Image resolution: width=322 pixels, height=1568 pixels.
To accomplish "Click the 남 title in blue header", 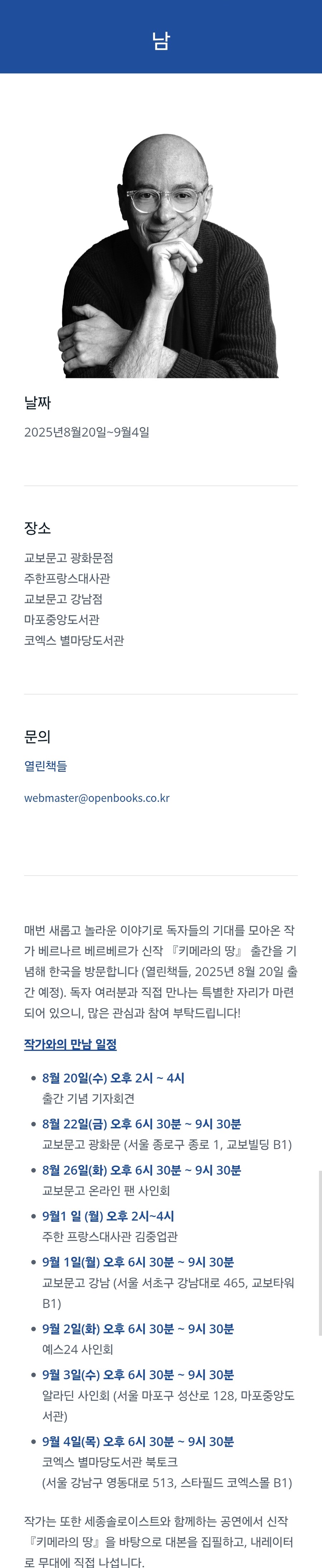I will point(161,41).
